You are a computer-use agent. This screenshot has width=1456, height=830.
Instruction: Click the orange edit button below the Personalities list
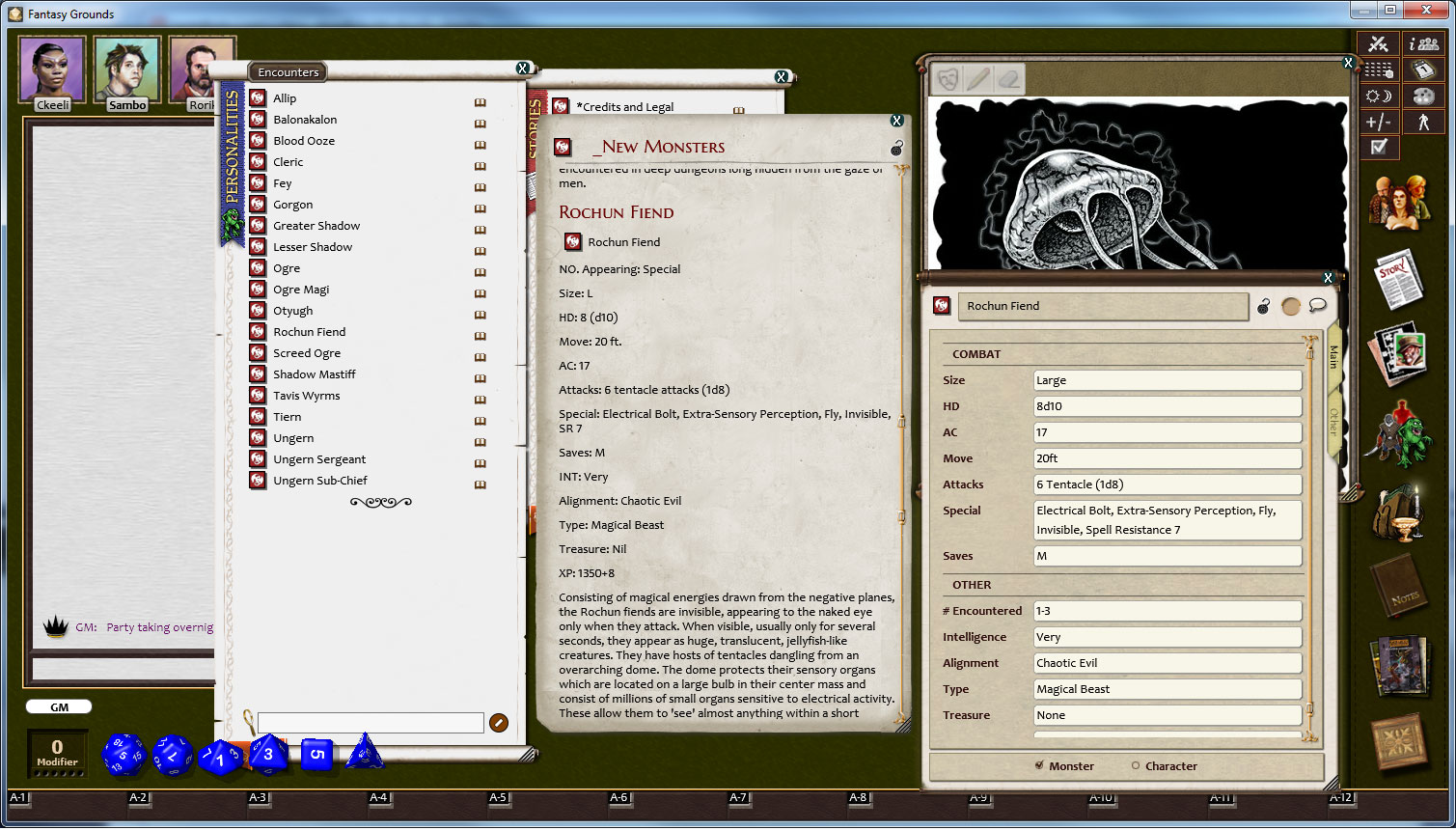[x=498, y=722]
